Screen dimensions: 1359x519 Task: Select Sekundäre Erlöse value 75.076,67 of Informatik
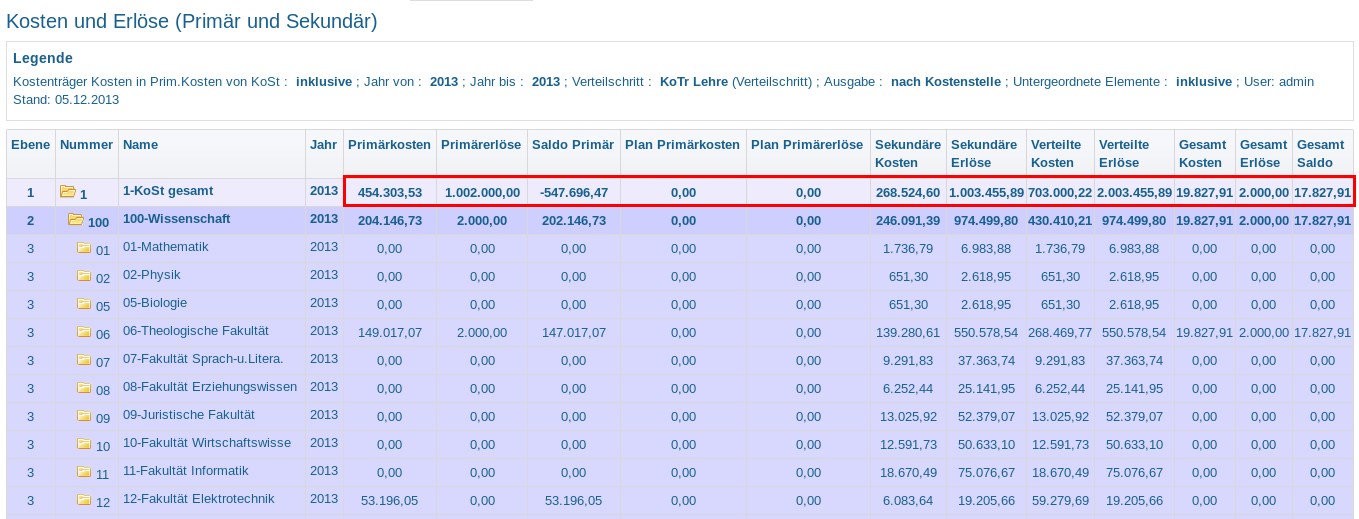point(987,472)
